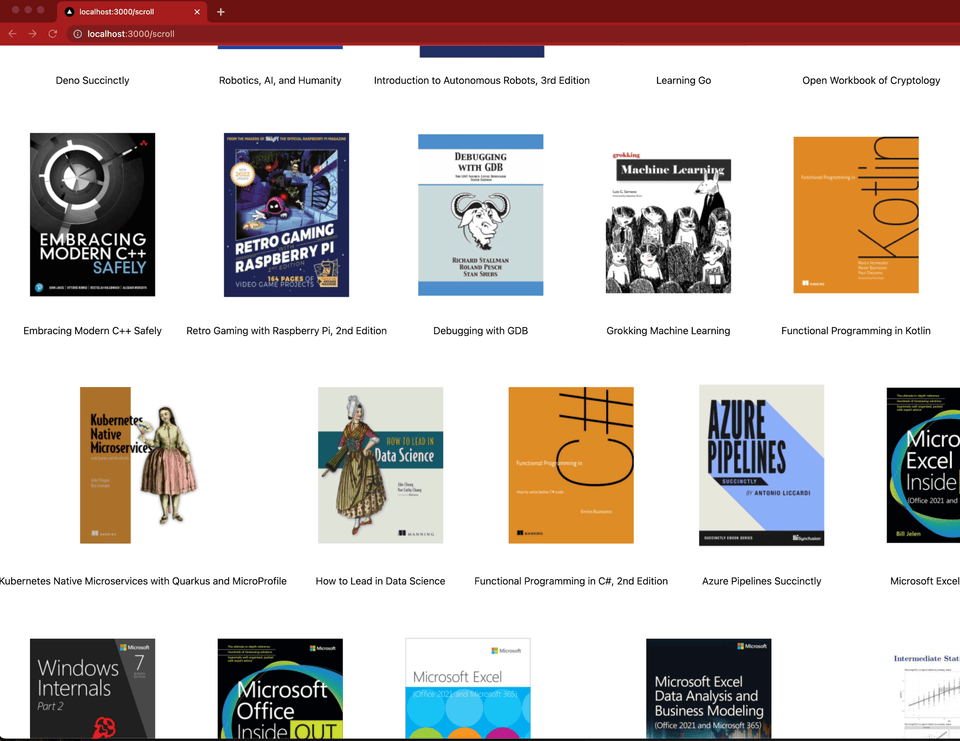Viewport: 960px width, 741px height.
Task: Click the 'Debugging with GDB' caption
Action: (481, 331)
